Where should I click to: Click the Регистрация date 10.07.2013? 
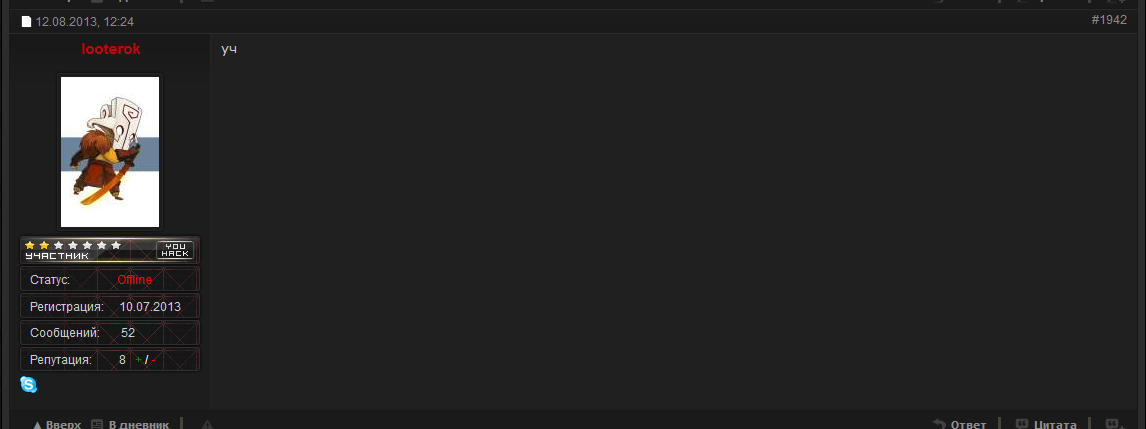pyautogui.click(x=150, y=306)
